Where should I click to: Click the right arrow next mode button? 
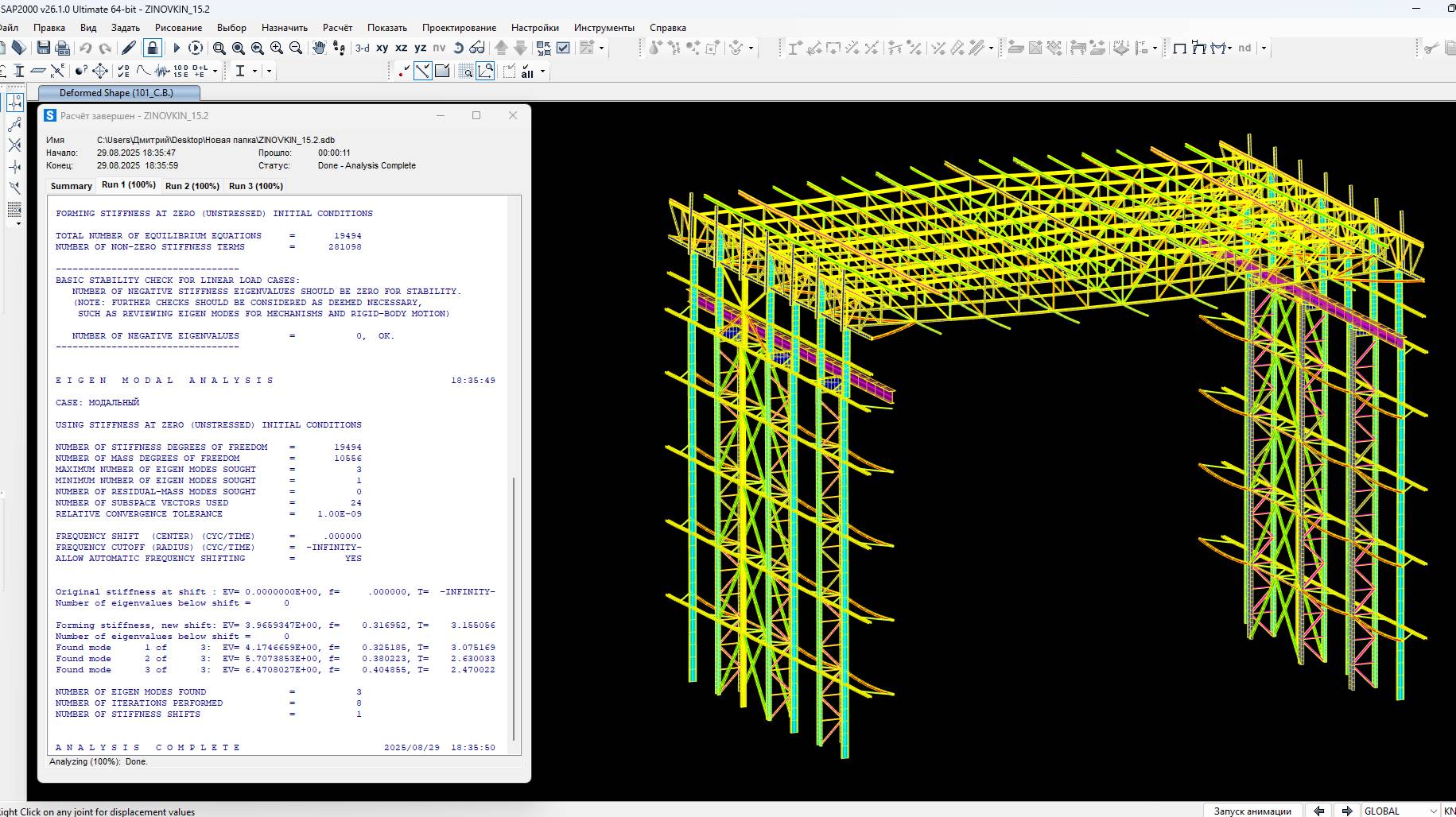pos(1347,811)
